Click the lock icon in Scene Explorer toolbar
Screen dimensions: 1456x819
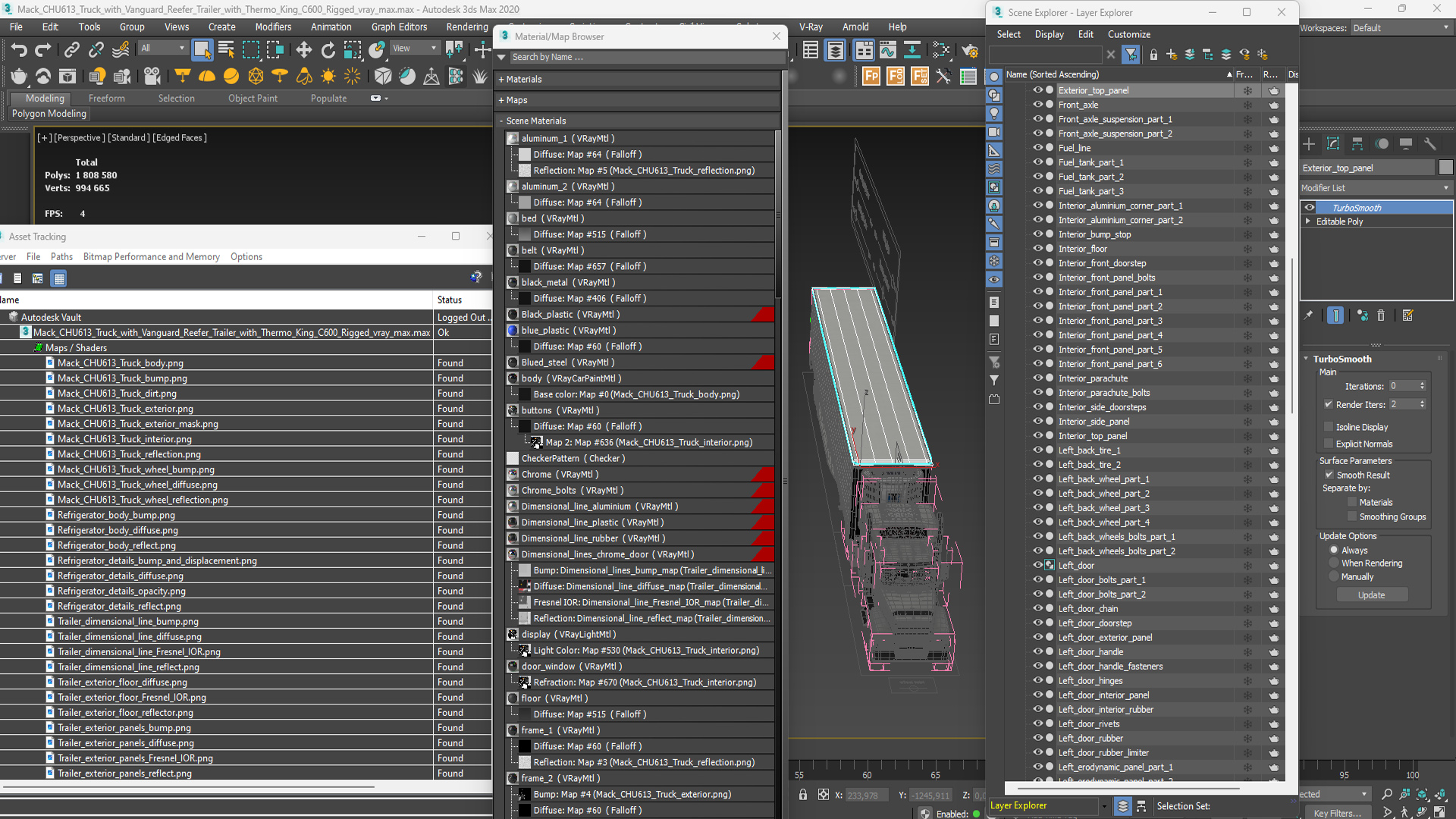1153,55
